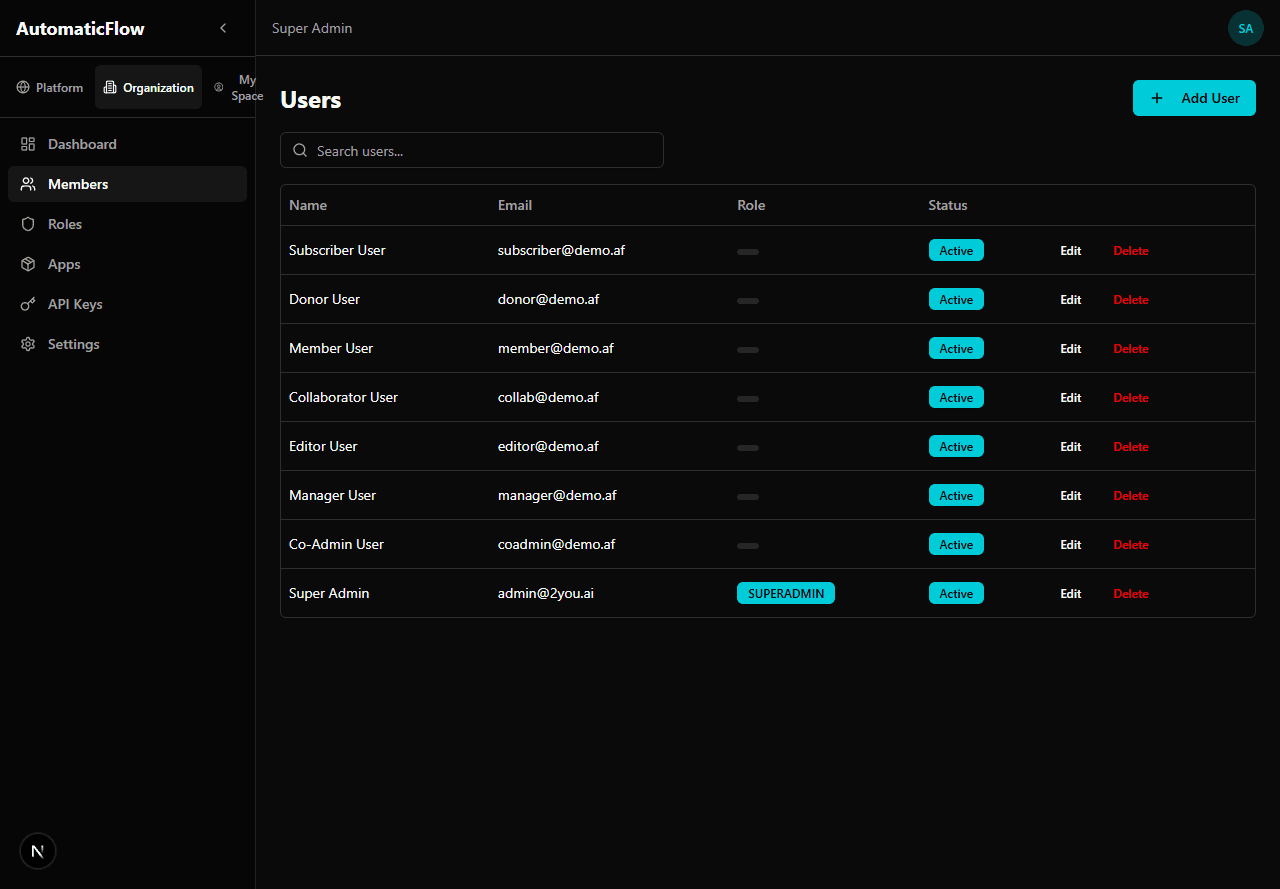
Task: Click the plus icon on Add User
Action: (x=1157, y=98)
